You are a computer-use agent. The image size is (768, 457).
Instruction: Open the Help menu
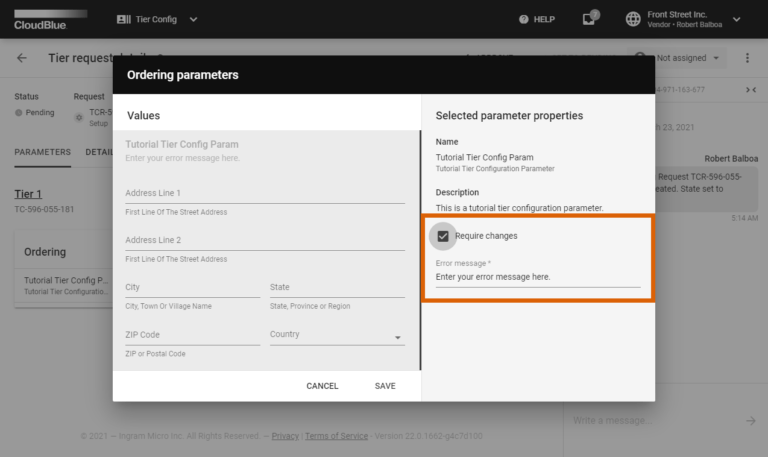pos(537,19)
